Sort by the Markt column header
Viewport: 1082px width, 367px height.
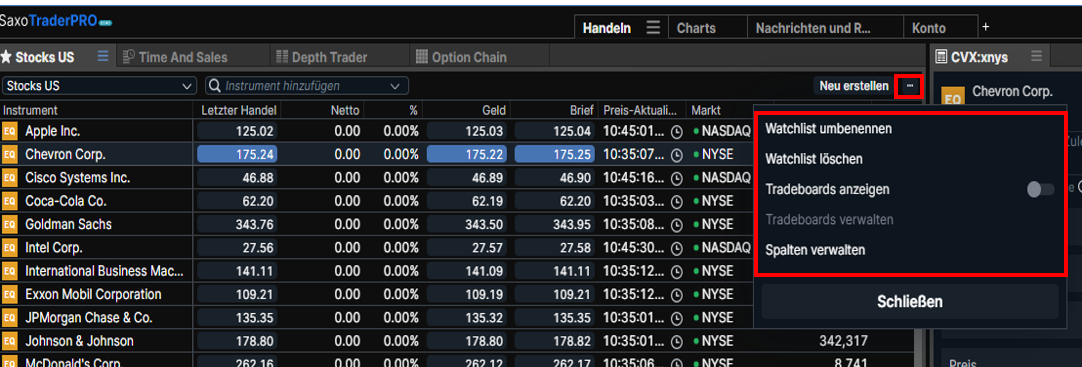coord(706,110)
